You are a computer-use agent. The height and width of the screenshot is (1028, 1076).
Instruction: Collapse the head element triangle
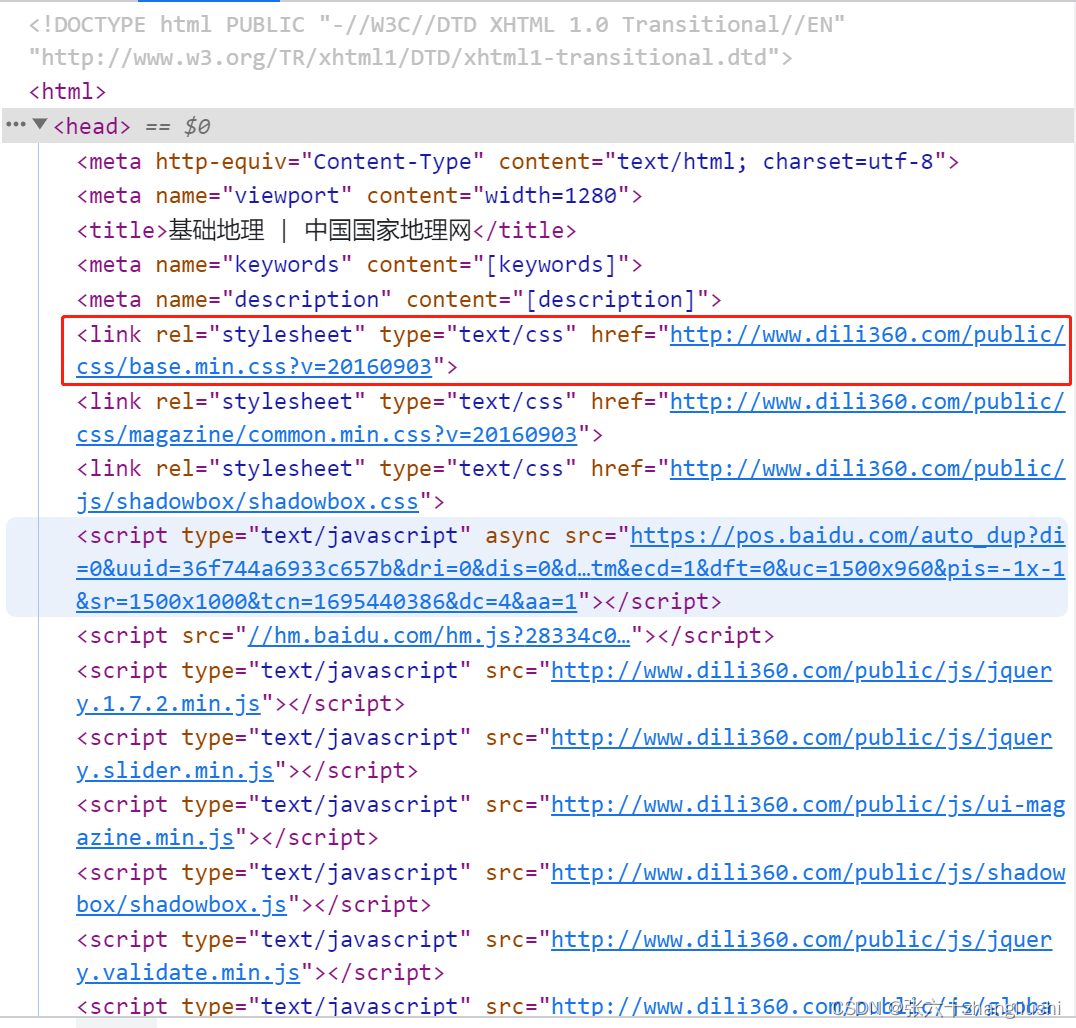pyautogui.click(x=40, y=124)
